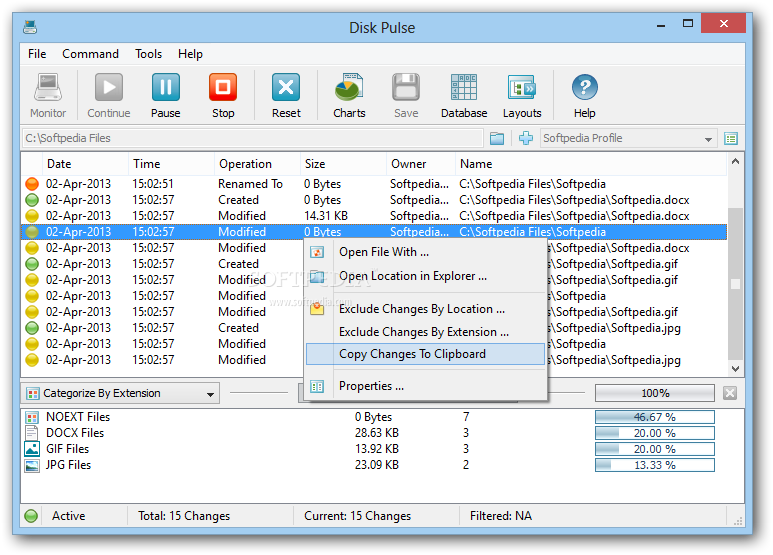Click the JPG Files picture icon
773x555 pixels.
[32, 465]
